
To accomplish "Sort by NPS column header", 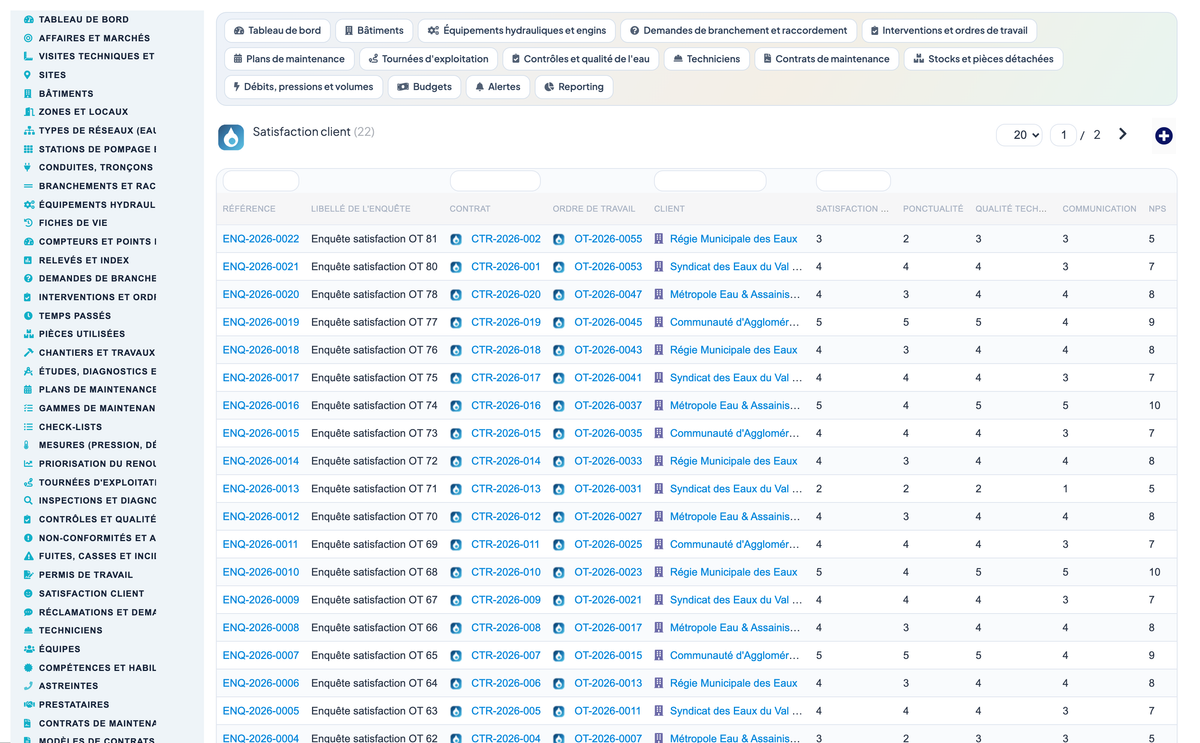I will coord(1157,209).
